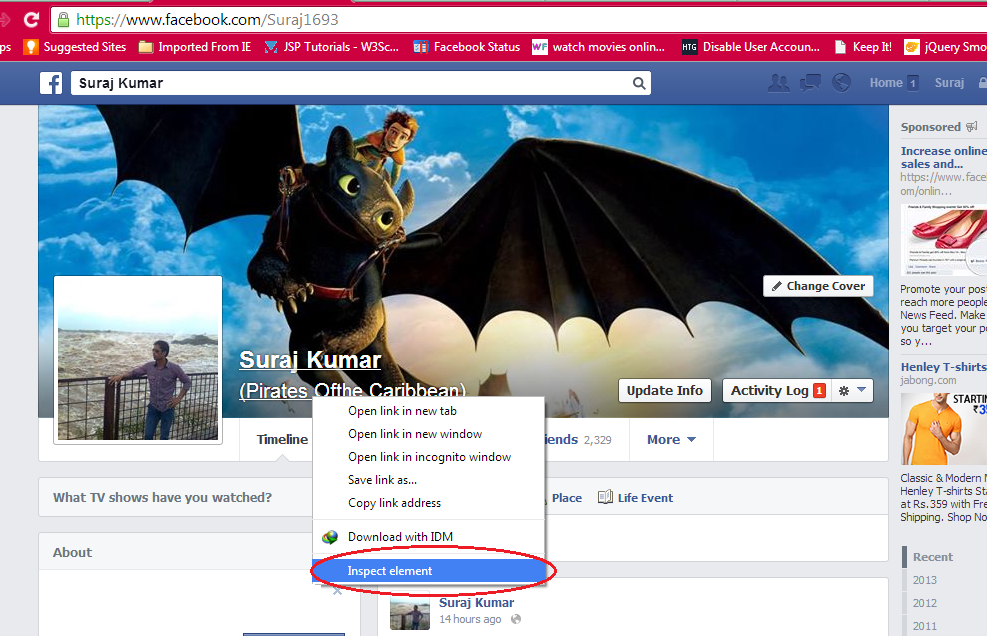
Task: Jump to Recent in timeline navigator
Action: click(933, 557)
